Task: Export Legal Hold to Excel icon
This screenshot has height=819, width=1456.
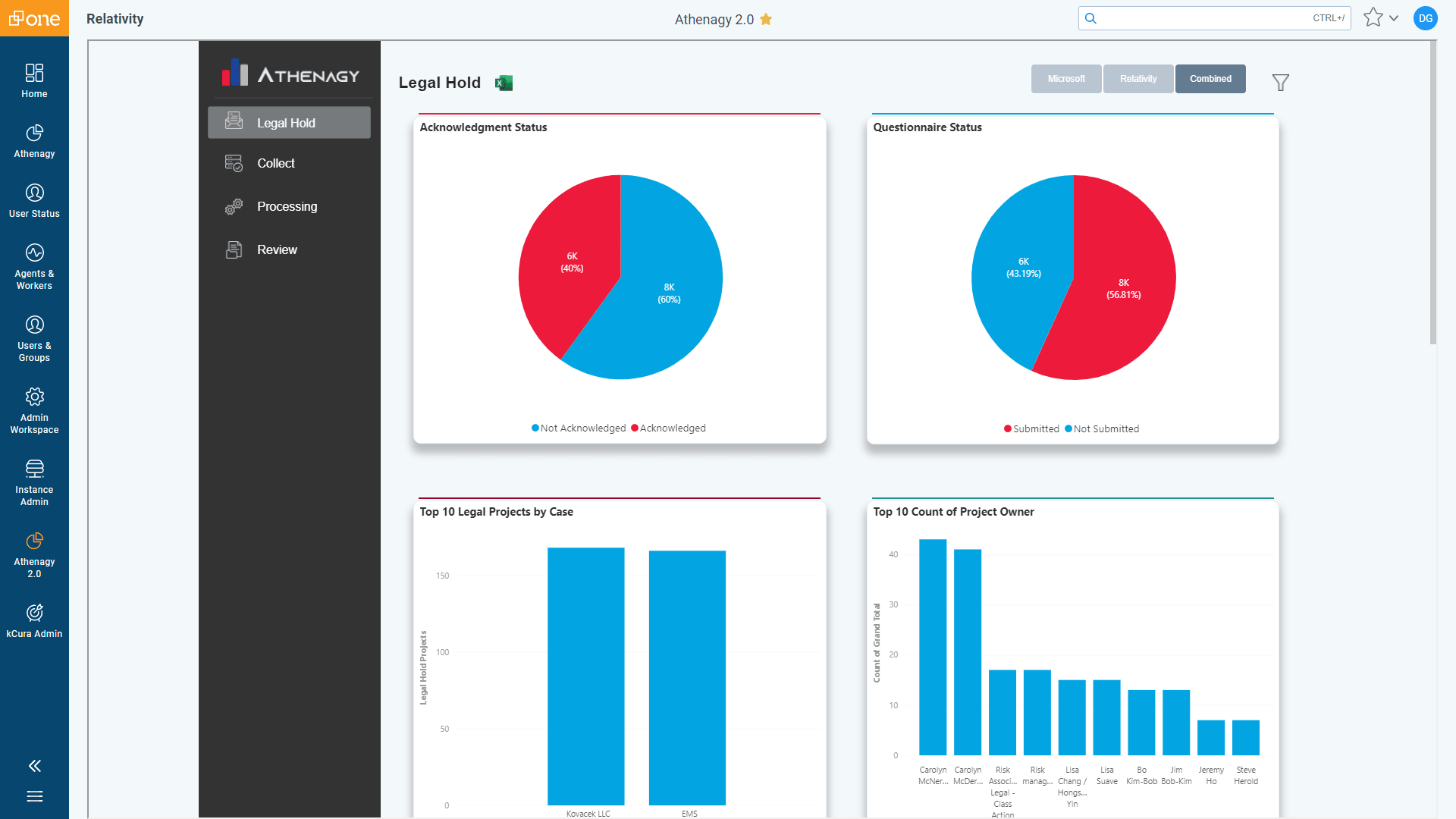Action: click(504, 83)
